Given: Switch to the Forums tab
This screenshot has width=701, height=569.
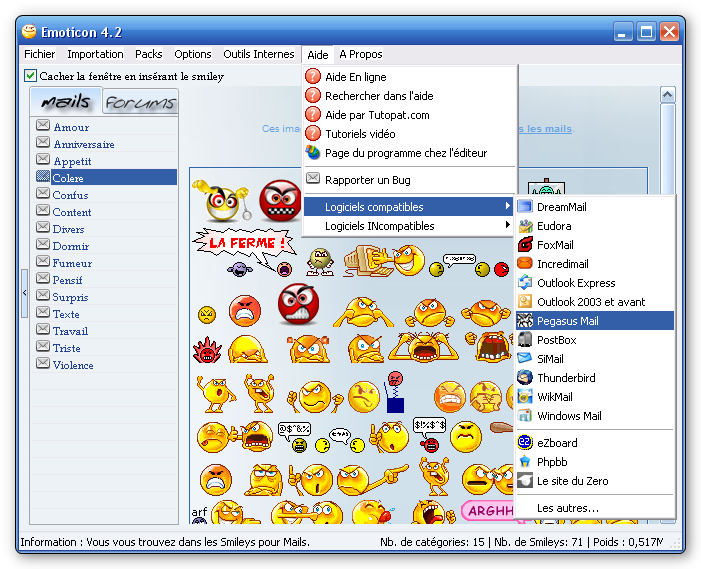Looking at the screenshot, I should coord(140,102).
